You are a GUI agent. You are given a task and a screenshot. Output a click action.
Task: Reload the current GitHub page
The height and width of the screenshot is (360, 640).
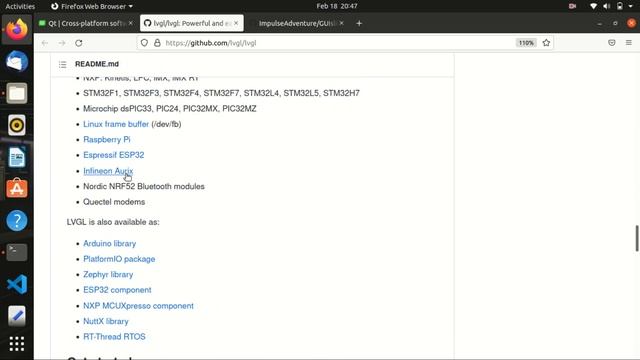pos(79,43)
